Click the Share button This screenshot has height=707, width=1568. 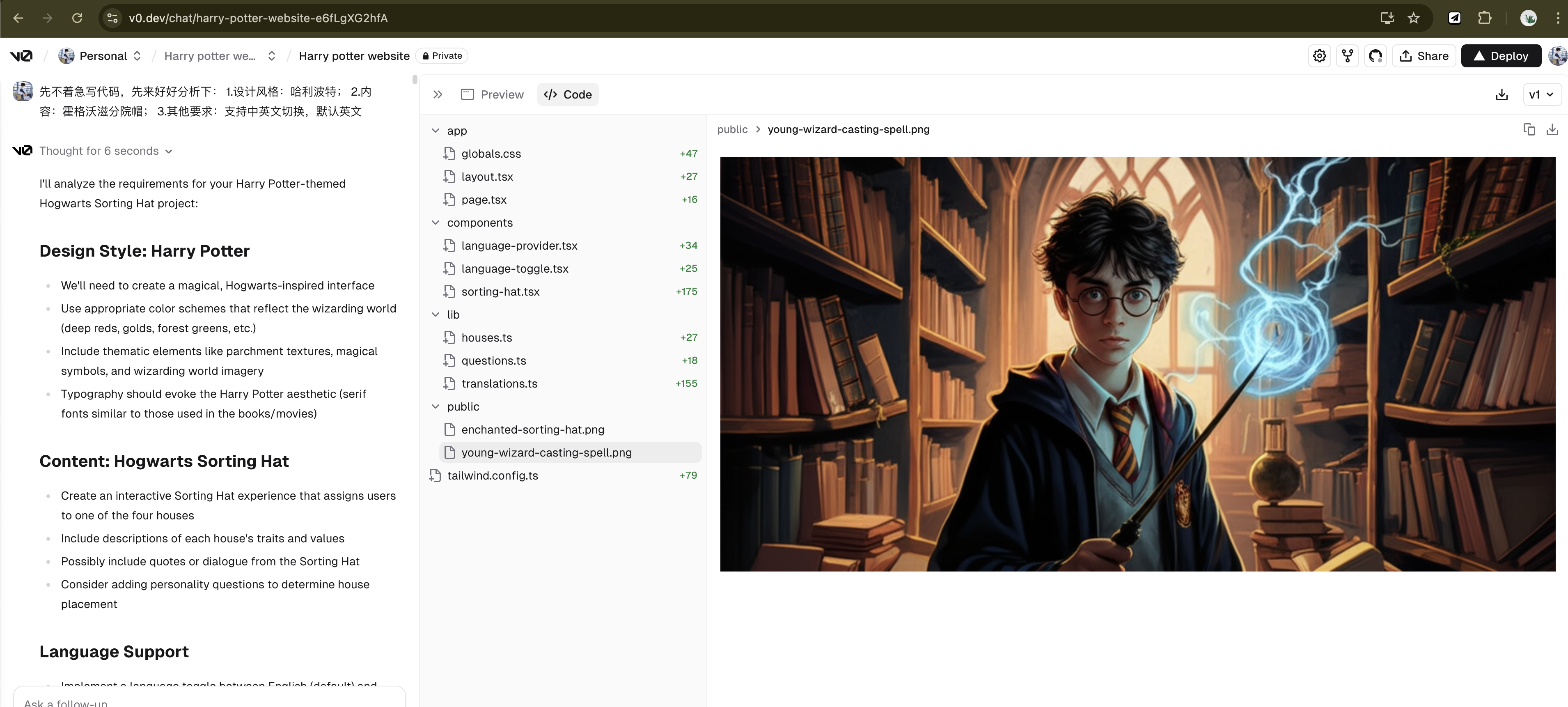pos(1424,56)
